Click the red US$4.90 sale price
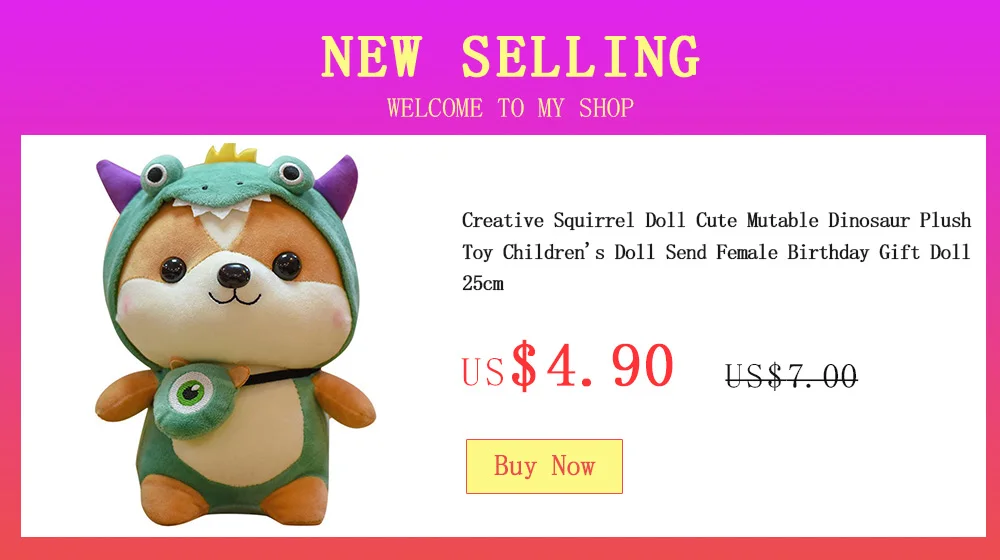This screenshot has width=1000, height=560. 568,366
